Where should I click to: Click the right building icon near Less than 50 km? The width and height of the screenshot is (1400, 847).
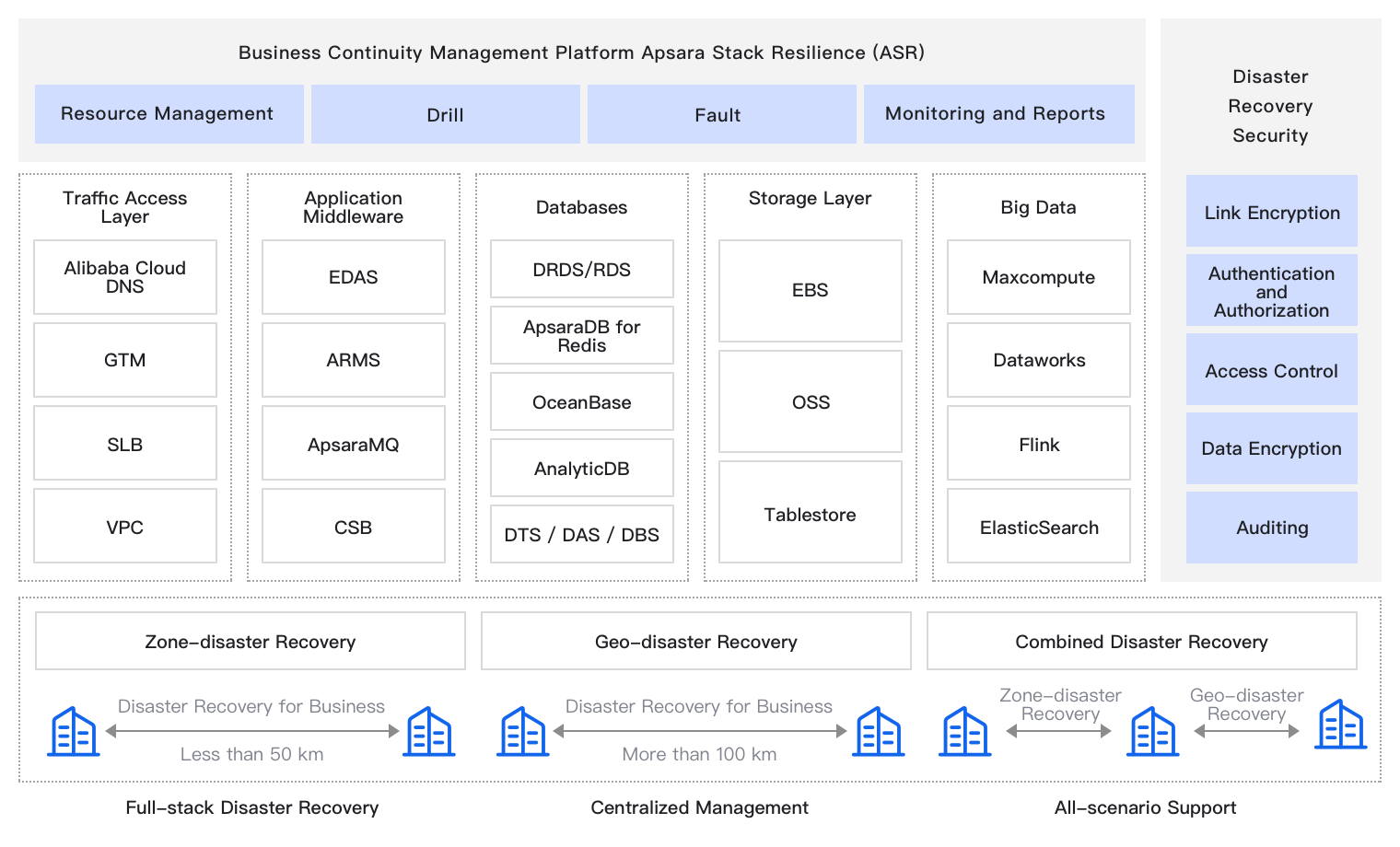(x=428, y=732)
